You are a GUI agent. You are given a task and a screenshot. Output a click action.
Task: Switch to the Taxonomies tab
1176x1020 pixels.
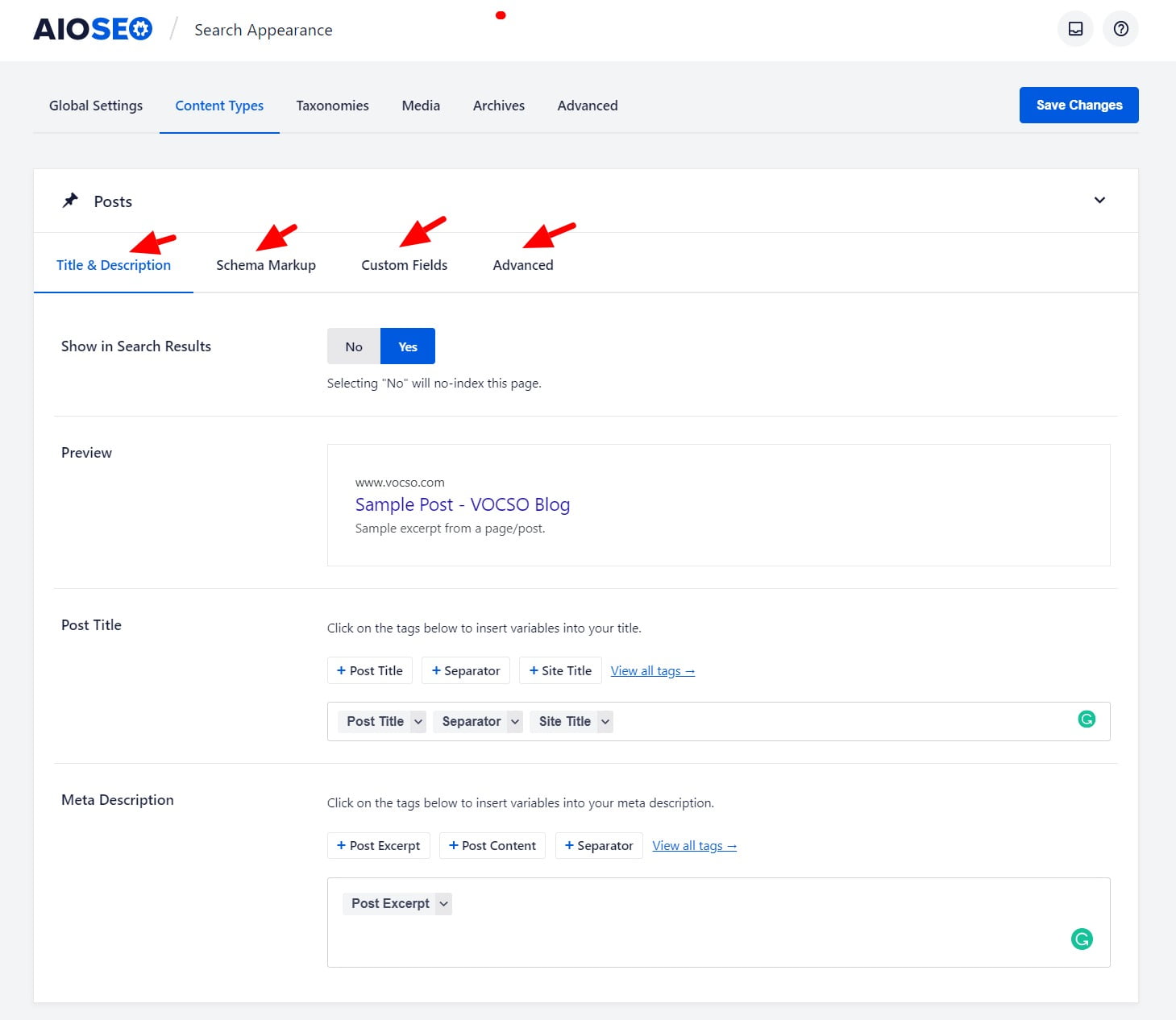(x=332, y=106)
